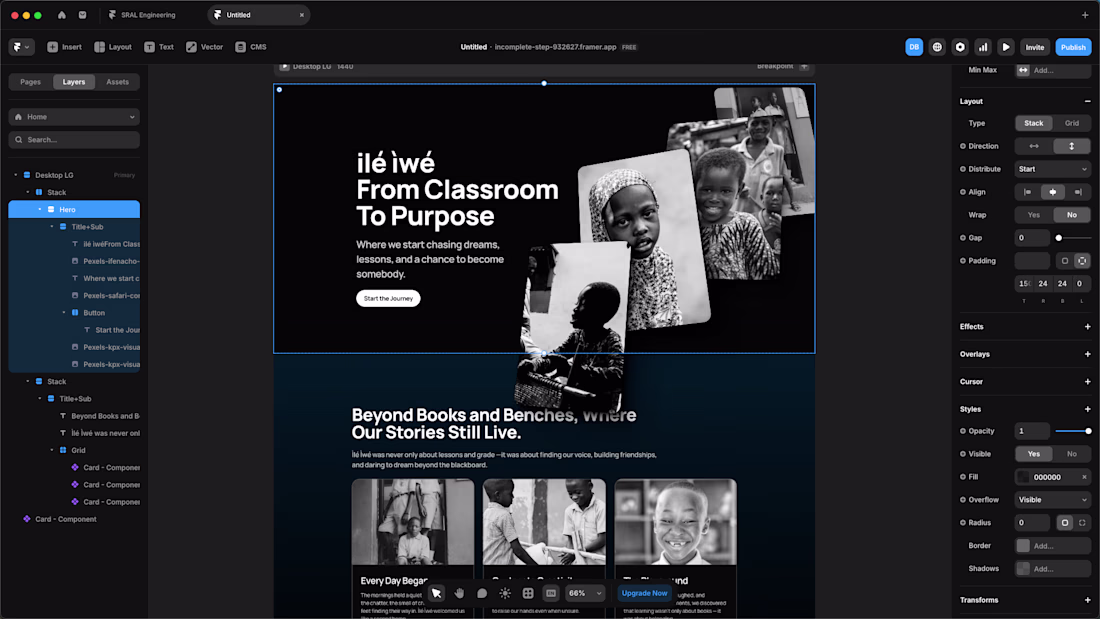Set Visible to No
This screenshot has width=1100, height=619.
1071,454
